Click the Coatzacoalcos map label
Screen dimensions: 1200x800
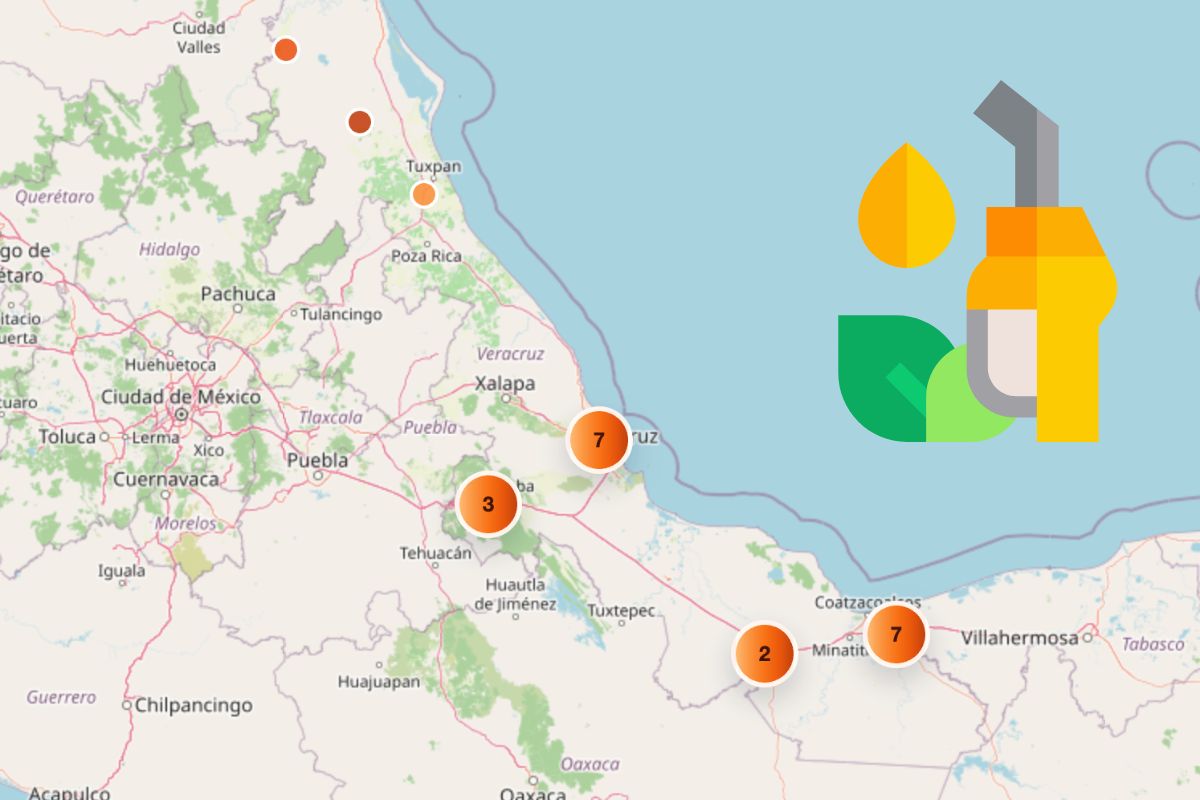(867, 602)
